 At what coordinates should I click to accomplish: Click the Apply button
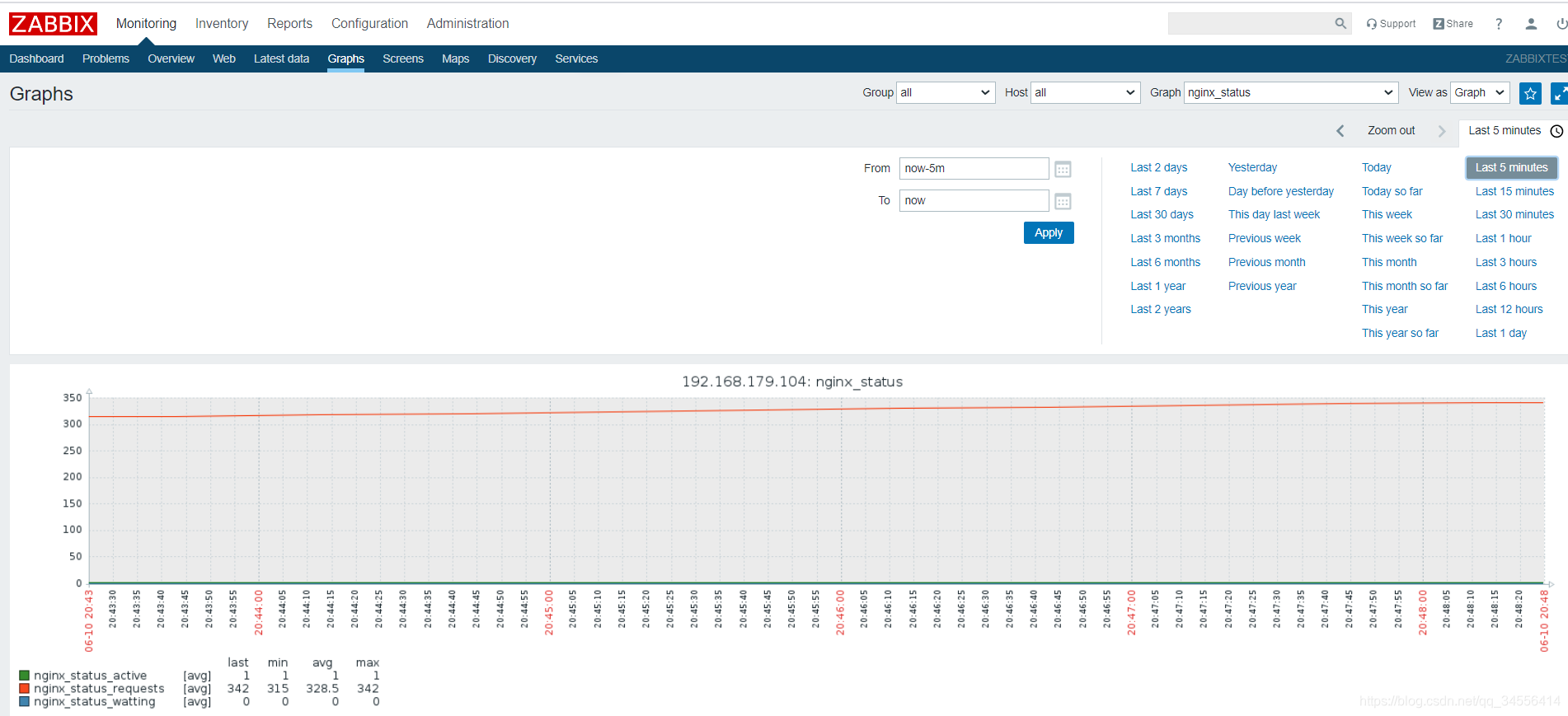tap(1049, 233)
